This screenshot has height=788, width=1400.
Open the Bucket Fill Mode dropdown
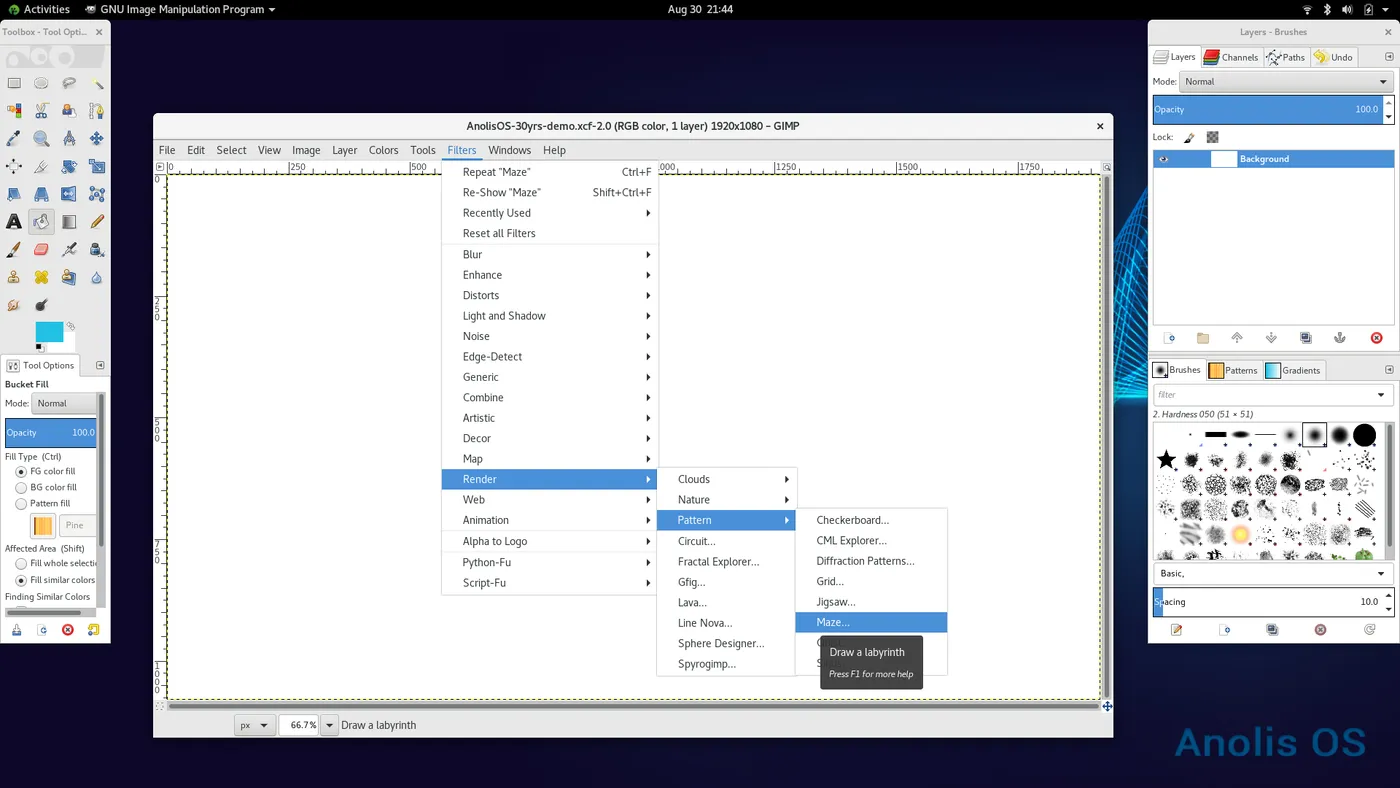(64, 403)
